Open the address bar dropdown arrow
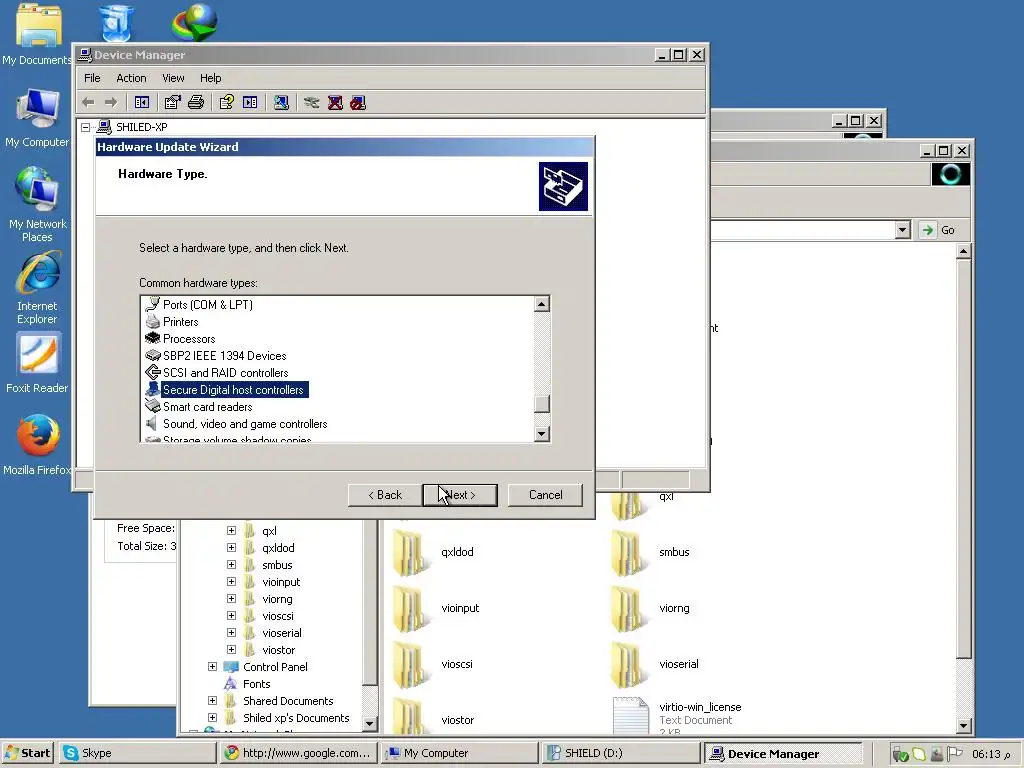Viewport: 1024px width, 768px height. coord(903,230)
